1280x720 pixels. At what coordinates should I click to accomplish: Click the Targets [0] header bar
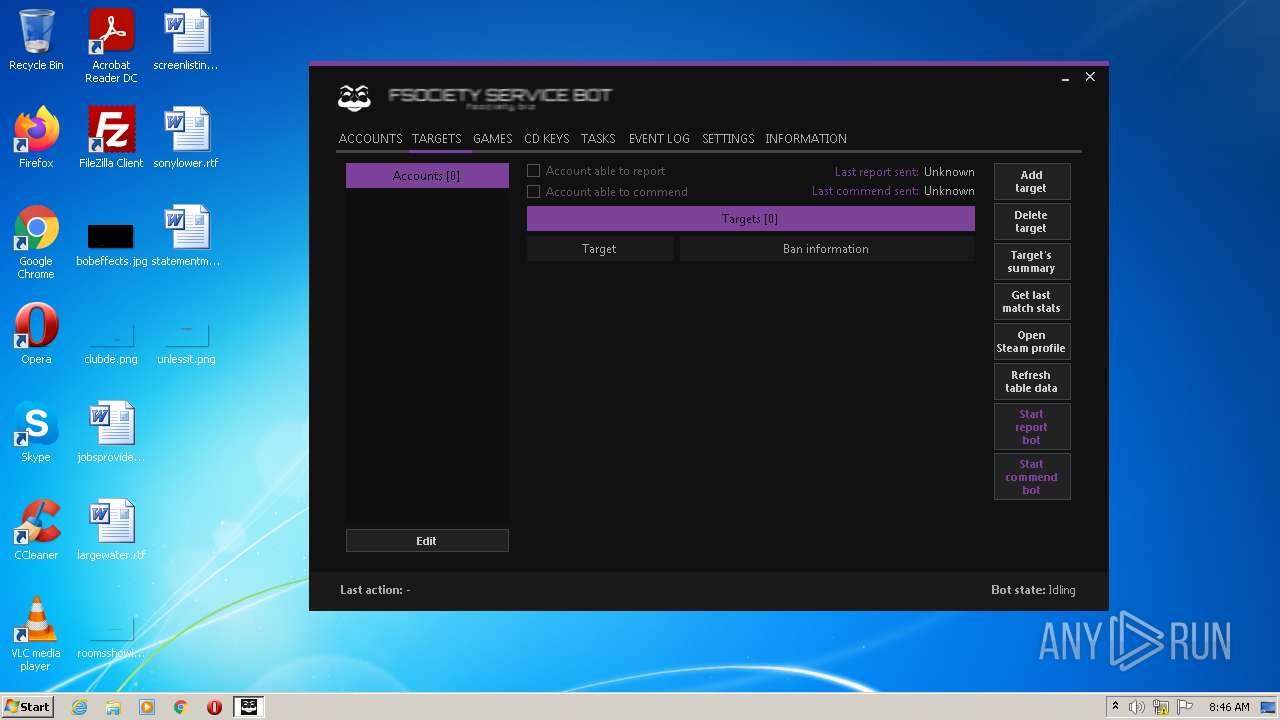pyautogui.click(x=750, y=219)
